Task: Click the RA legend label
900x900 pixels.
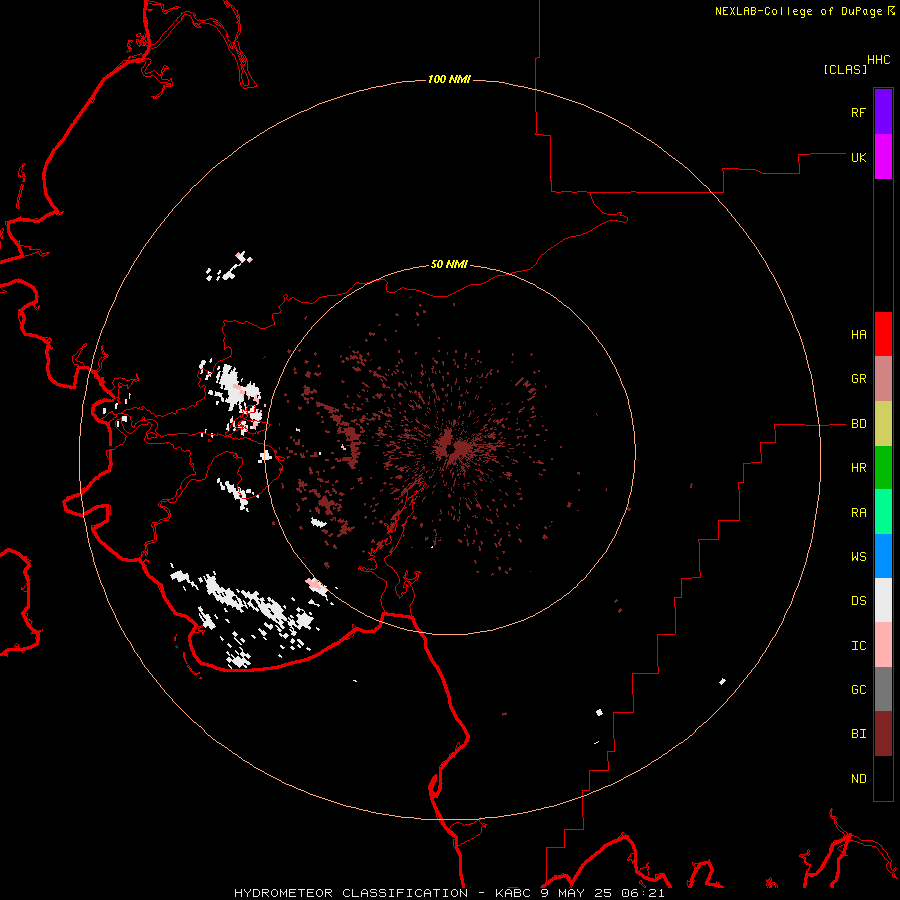Action: (858, 512)
